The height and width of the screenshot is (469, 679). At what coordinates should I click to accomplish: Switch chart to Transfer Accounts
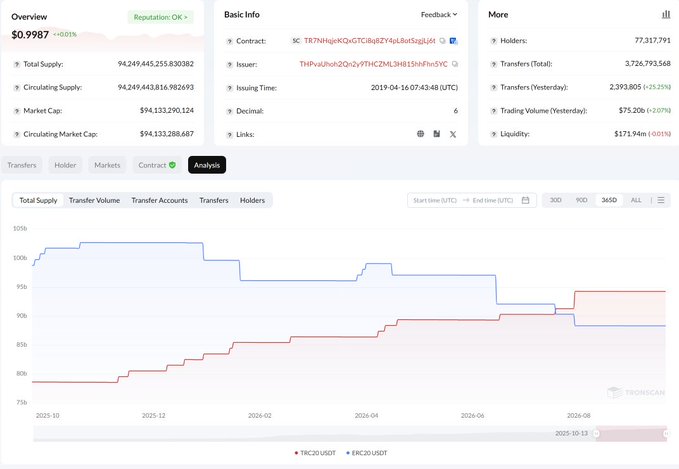pos(159,200)
